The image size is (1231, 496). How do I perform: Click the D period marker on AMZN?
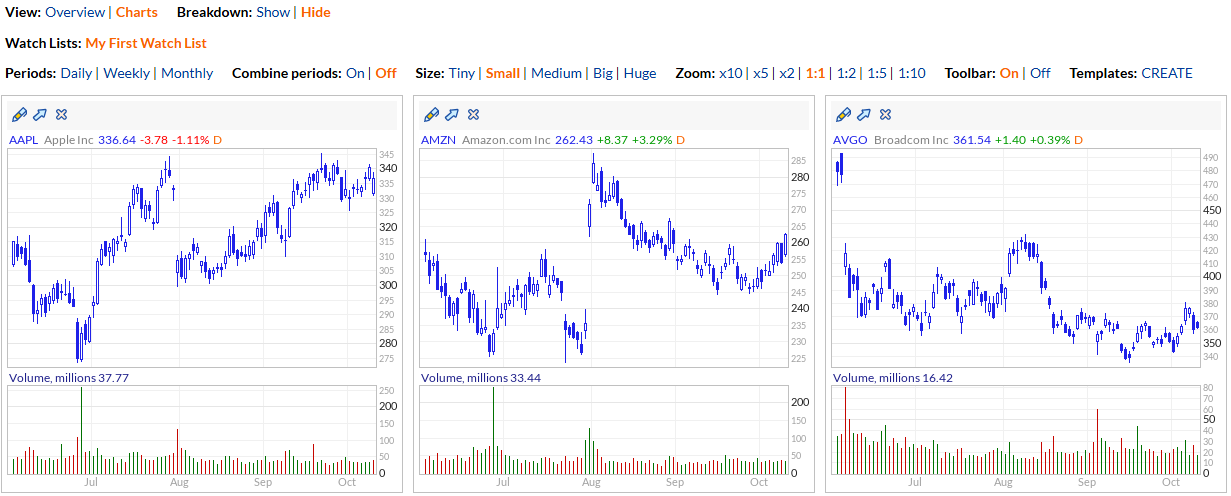tap(680, 140)
